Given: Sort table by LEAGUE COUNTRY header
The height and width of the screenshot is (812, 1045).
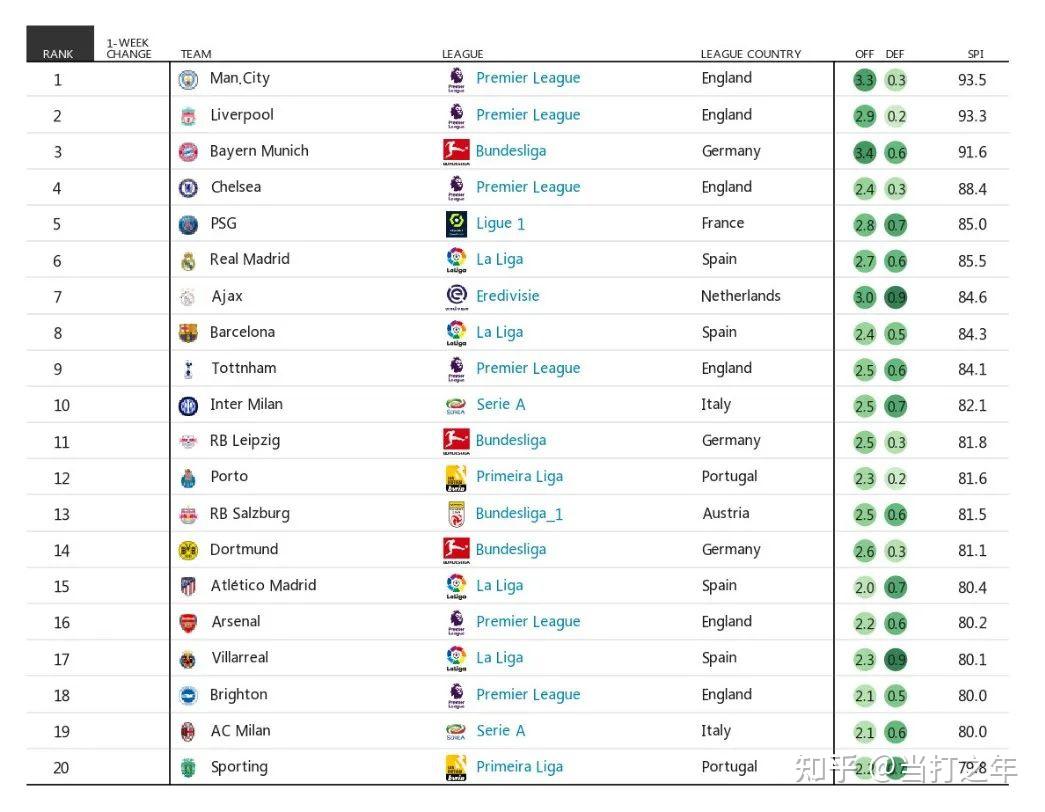Looking at the screenshot, I should pyautogui.click(x=751, y=54).
